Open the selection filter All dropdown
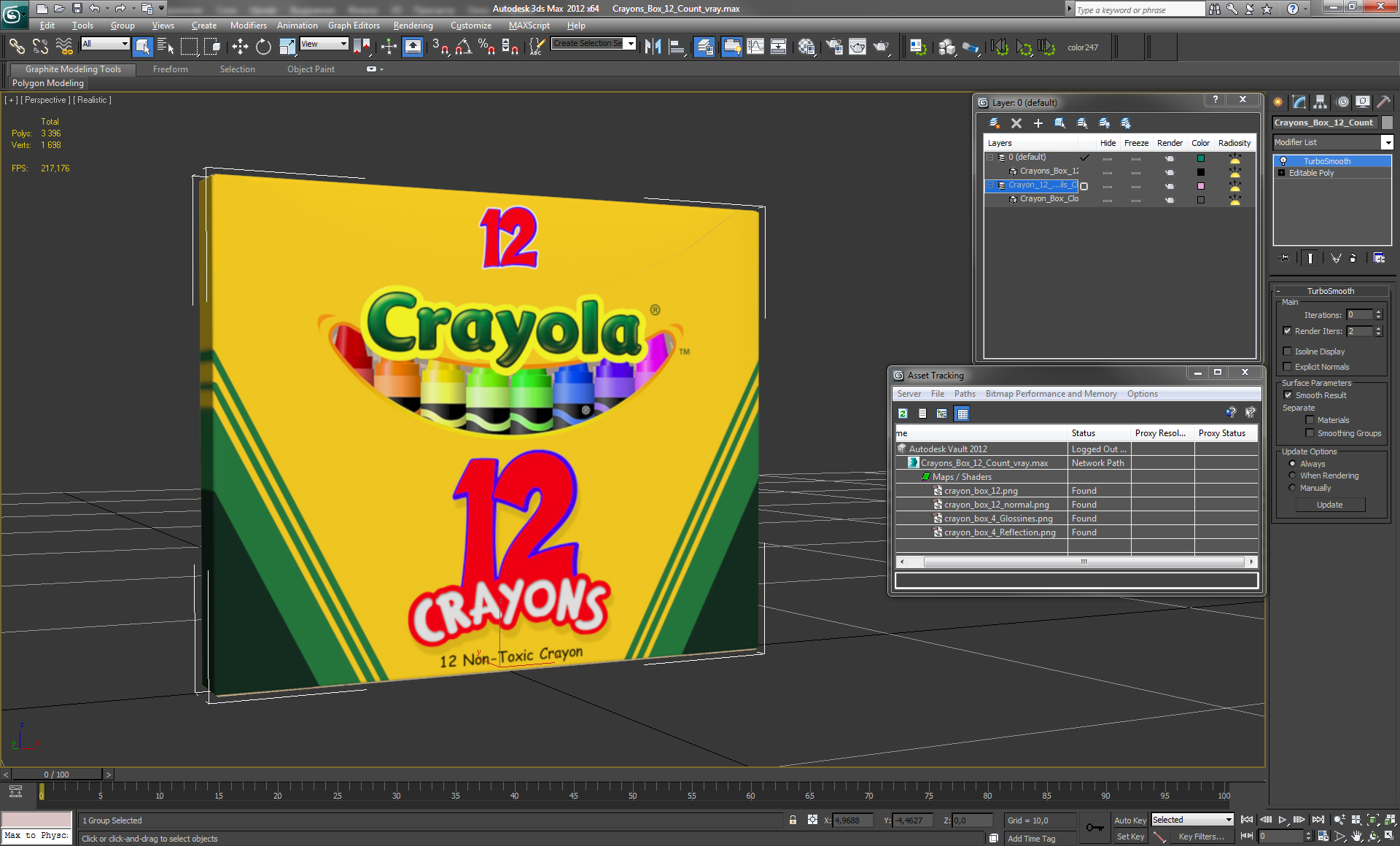 [x=105, y=44]
